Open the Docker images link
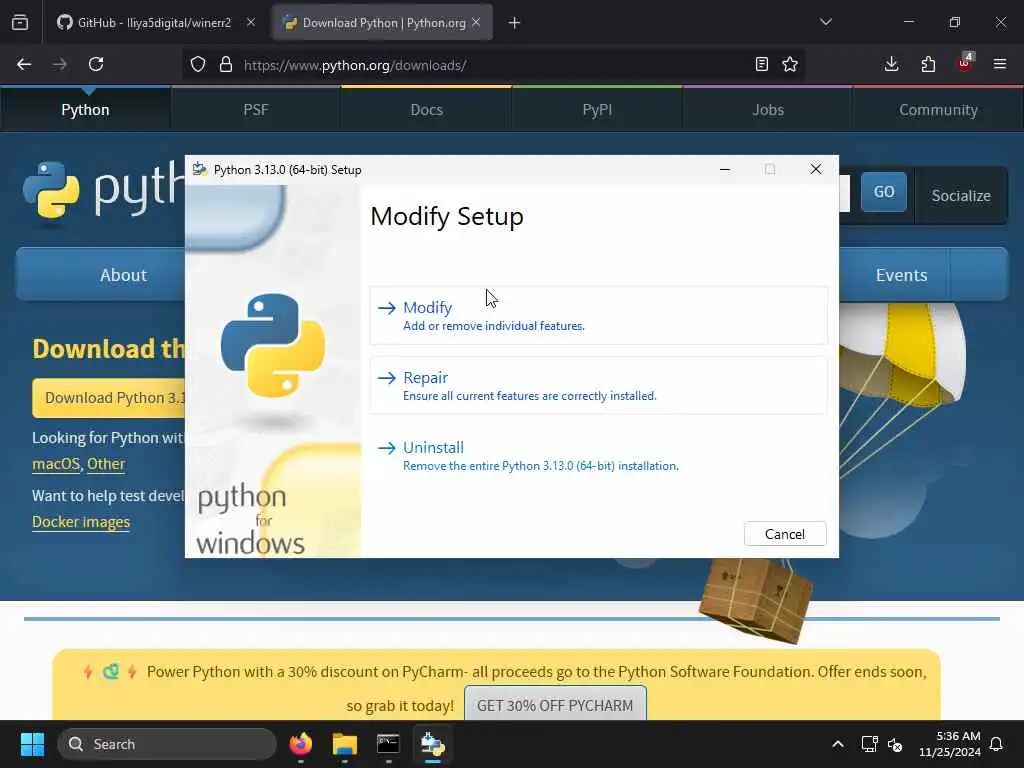This screenshot has height=768, width=1024. (81, 522)
